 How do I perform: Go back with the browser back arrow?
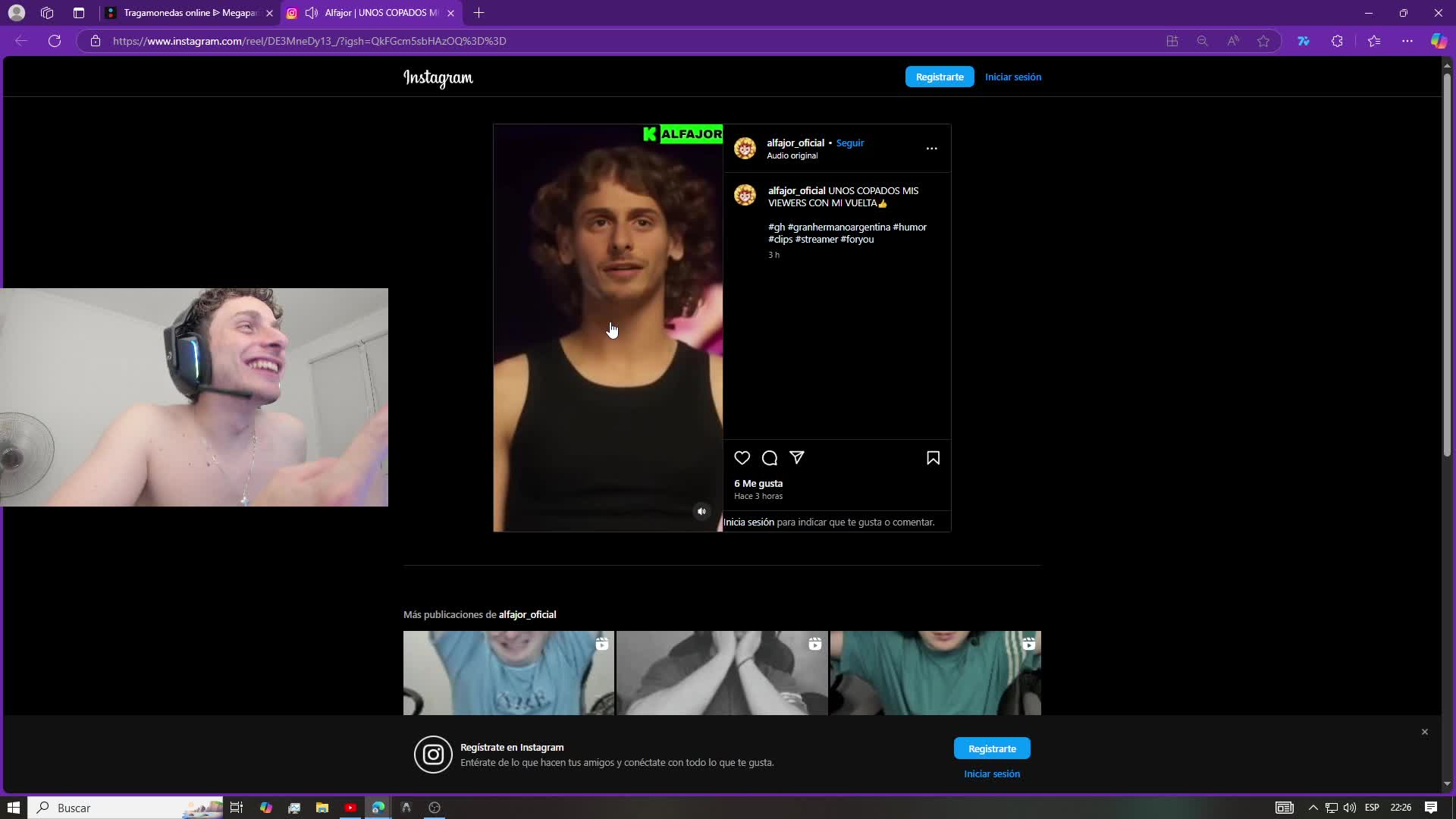[x=21, y=41]
